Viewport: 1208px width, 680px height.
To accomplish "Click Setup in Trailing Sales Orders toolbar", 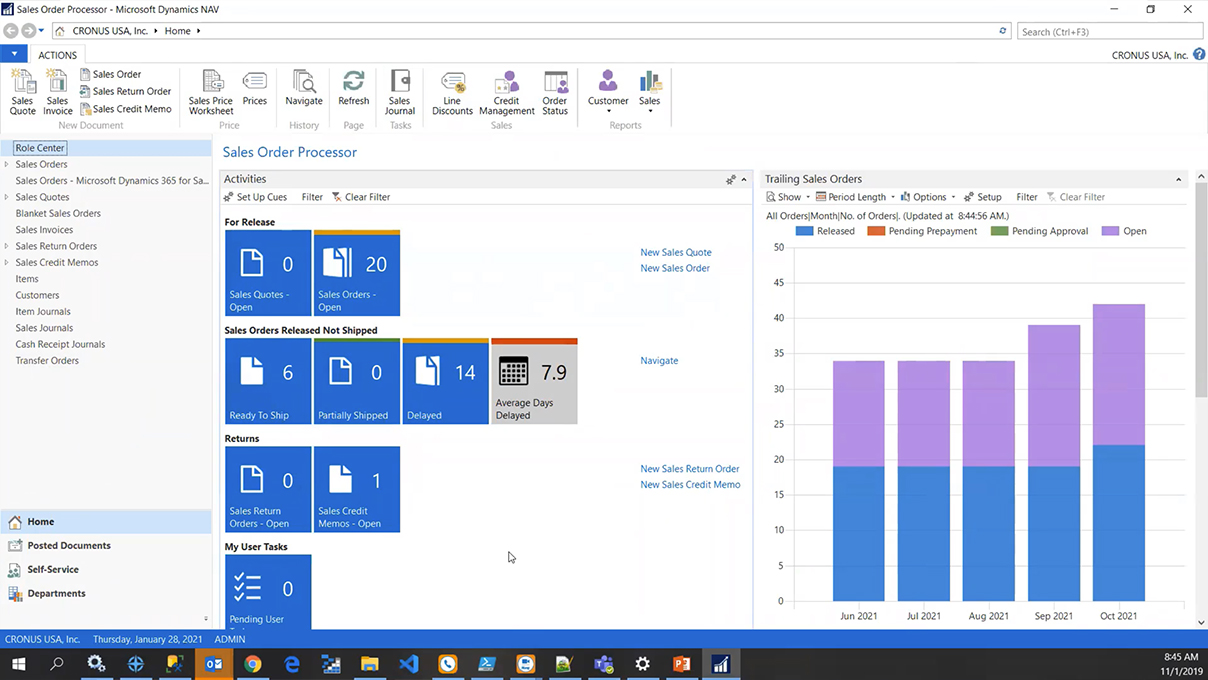I will (x=982, y=197).
